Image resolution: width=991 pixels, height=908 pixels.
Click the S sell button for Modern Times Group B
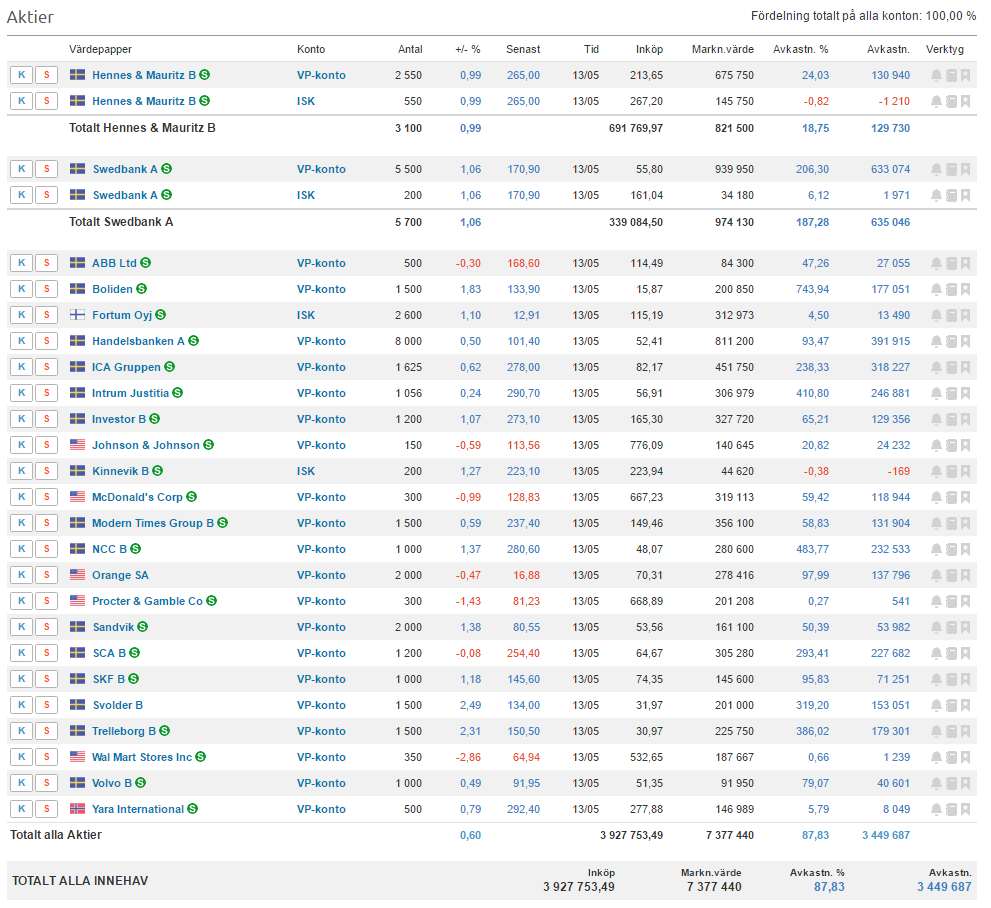tap(47, 523)
